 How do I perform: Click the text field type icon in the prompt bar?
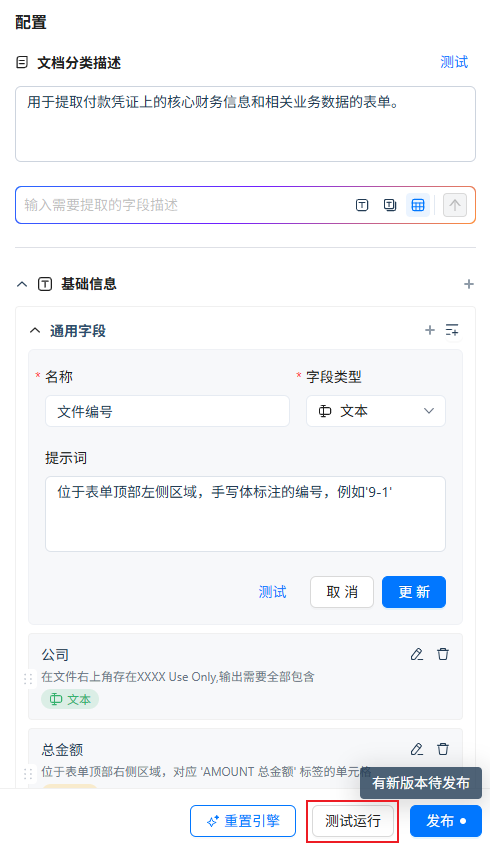click(362, 205)
